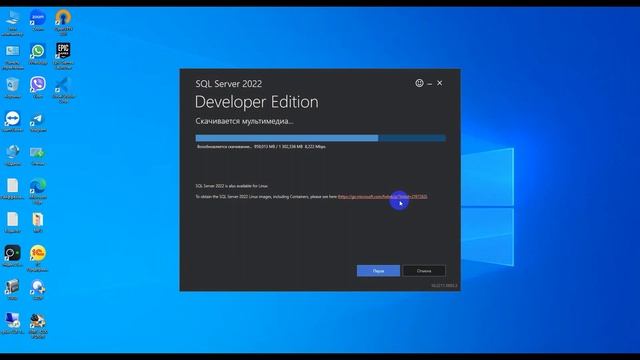Select blank document file beside the portrait file

click(12, 222)
